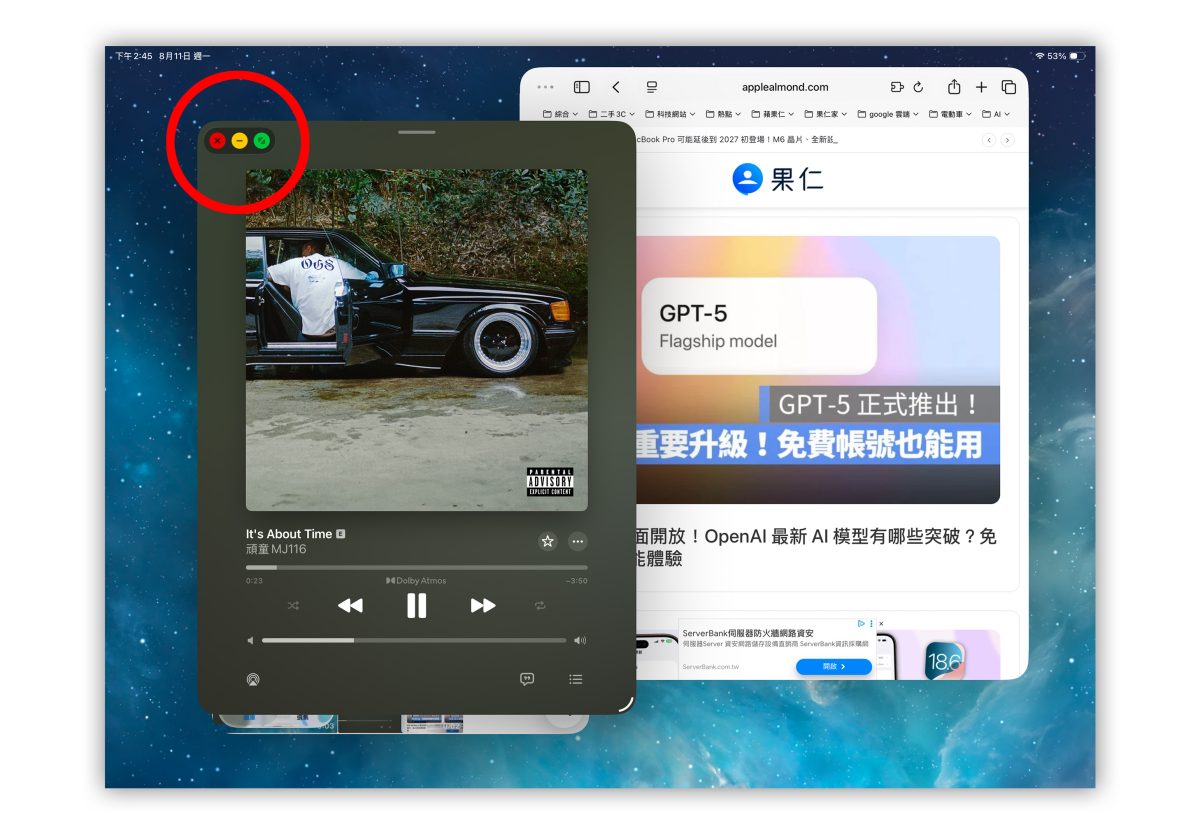Go back in Safari
The height and width of the screenshot is (836, 1200).
[x=616, y=87]
